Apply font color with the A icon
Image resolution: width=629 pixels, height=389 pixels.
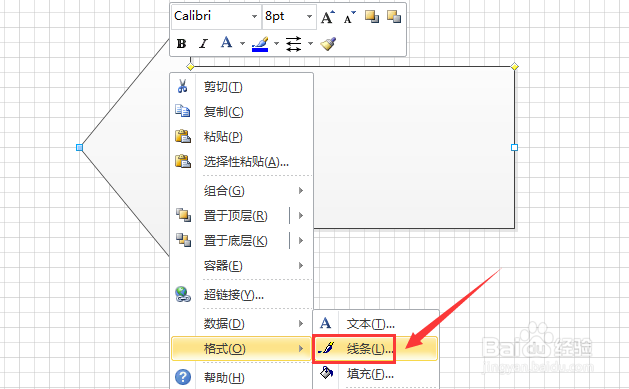227,43
